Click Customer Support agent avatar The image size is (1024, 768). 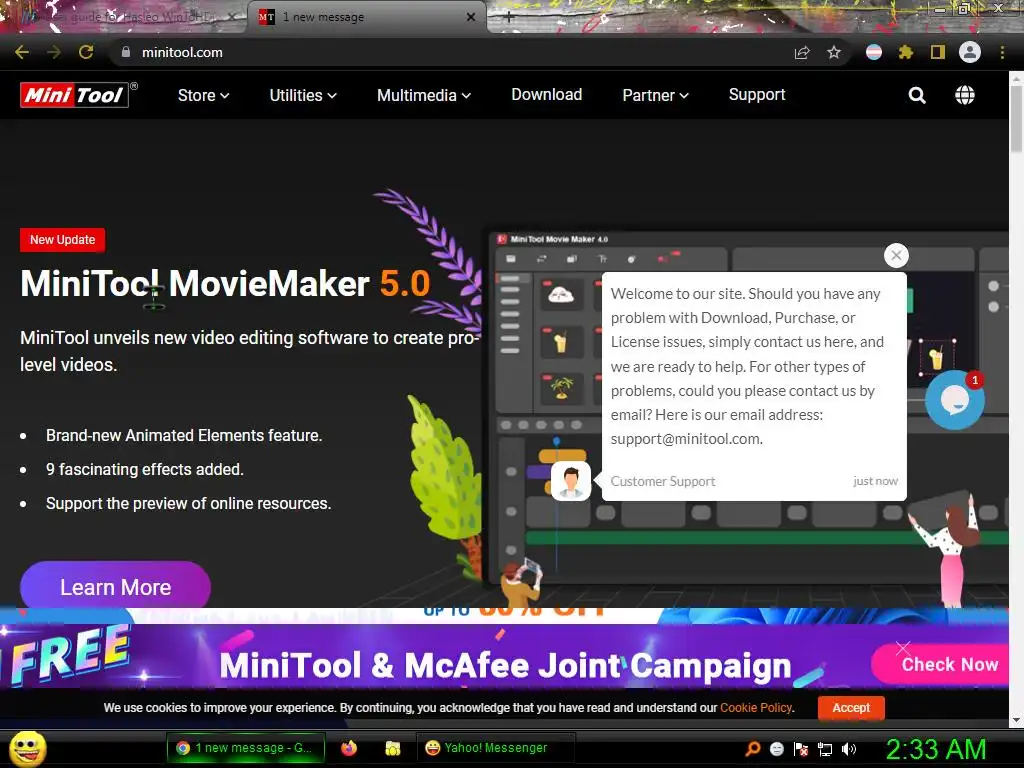tap(571, 481)
